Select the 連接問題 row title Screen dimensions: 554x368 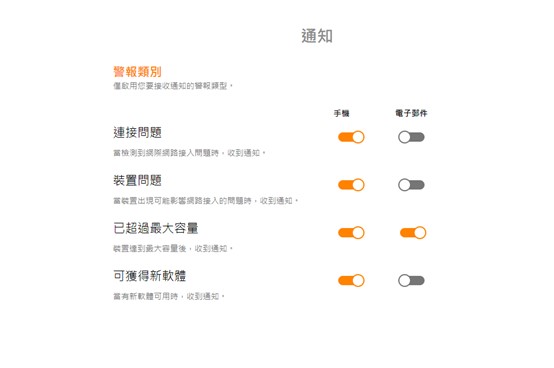pos(137,132)
